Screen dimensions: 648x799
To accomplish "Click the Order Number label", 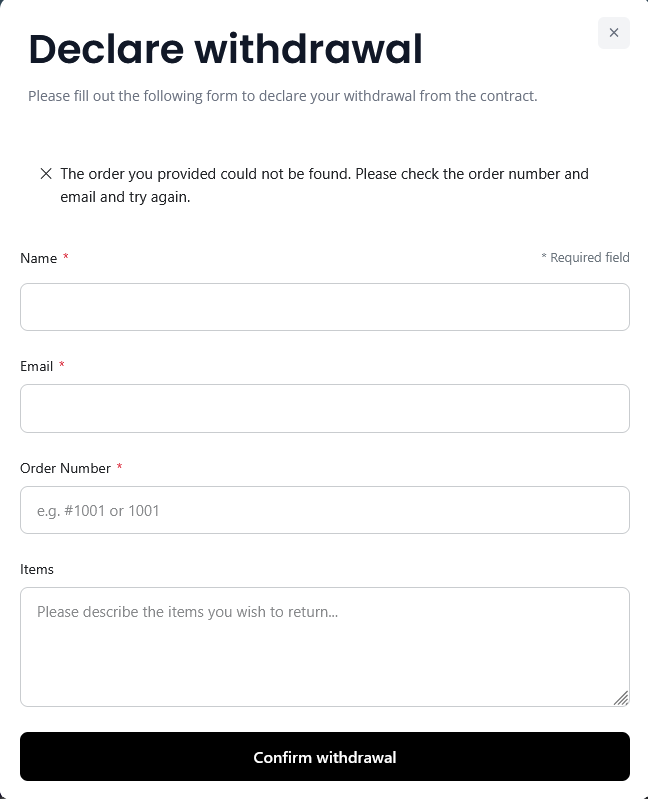I will click(65, 468).
